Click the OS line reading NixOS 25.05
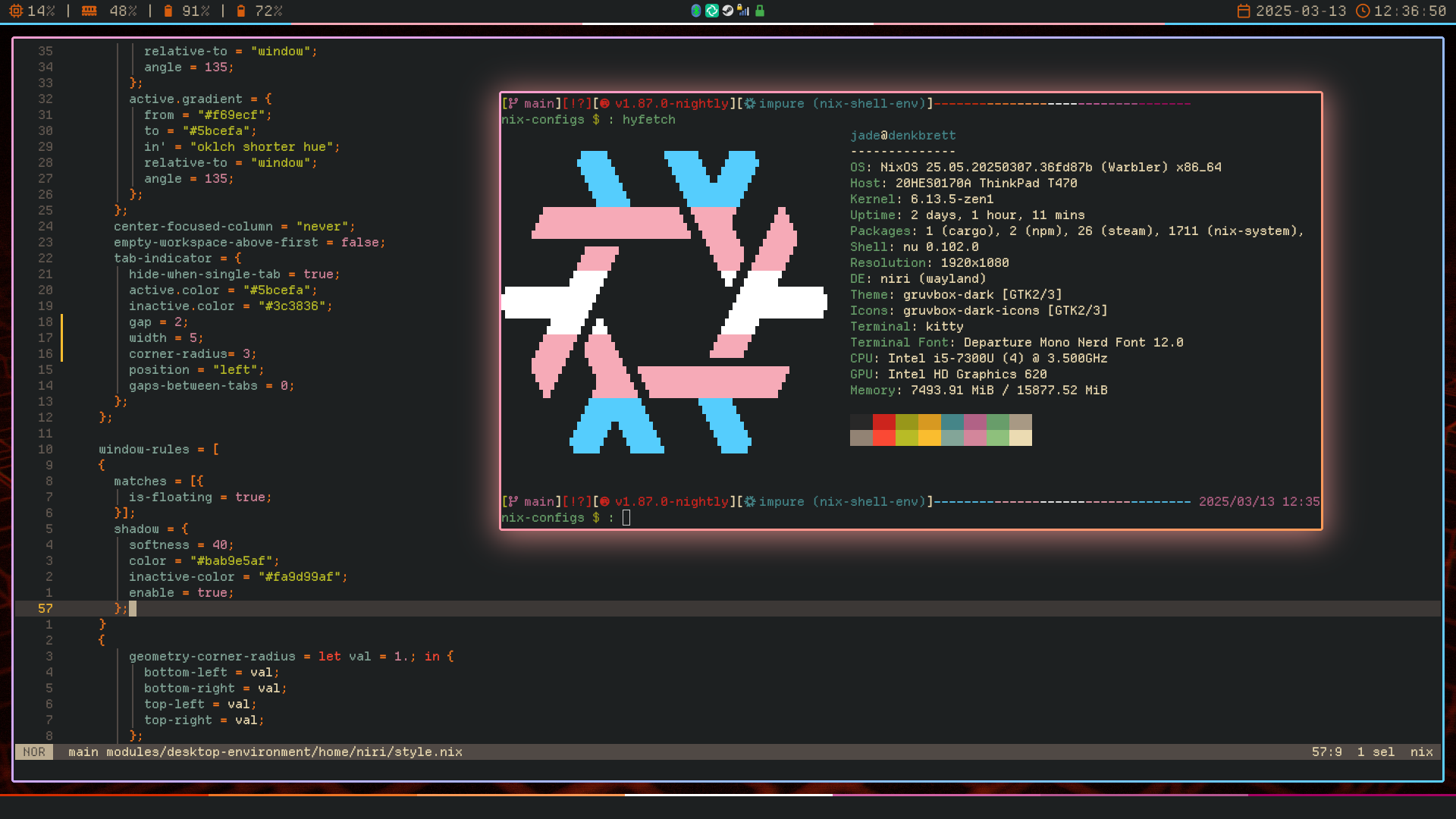The width and height of the screenshot is (1456, 819). [x=1036, y=167]
